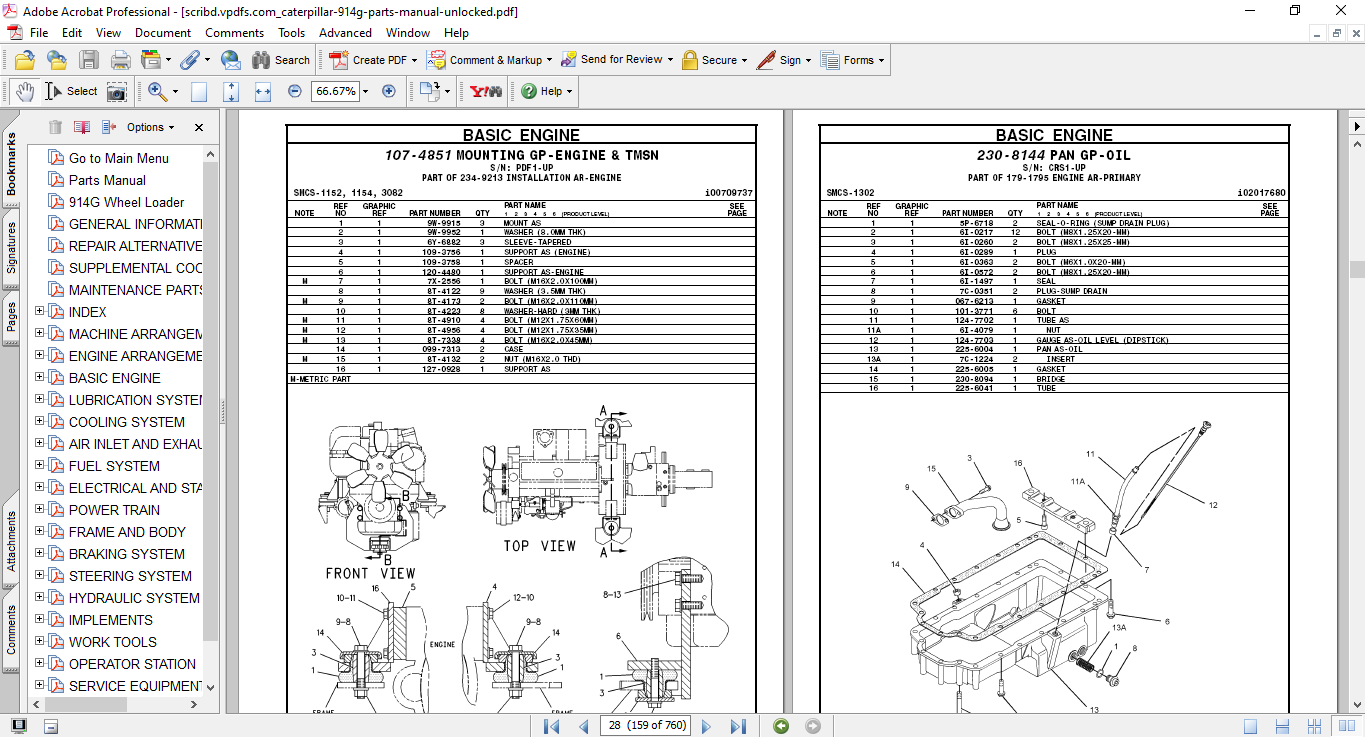Click the Search button with binoculars
The height and width of the screenshot is (737, 1365).
[x=281, y=60]
